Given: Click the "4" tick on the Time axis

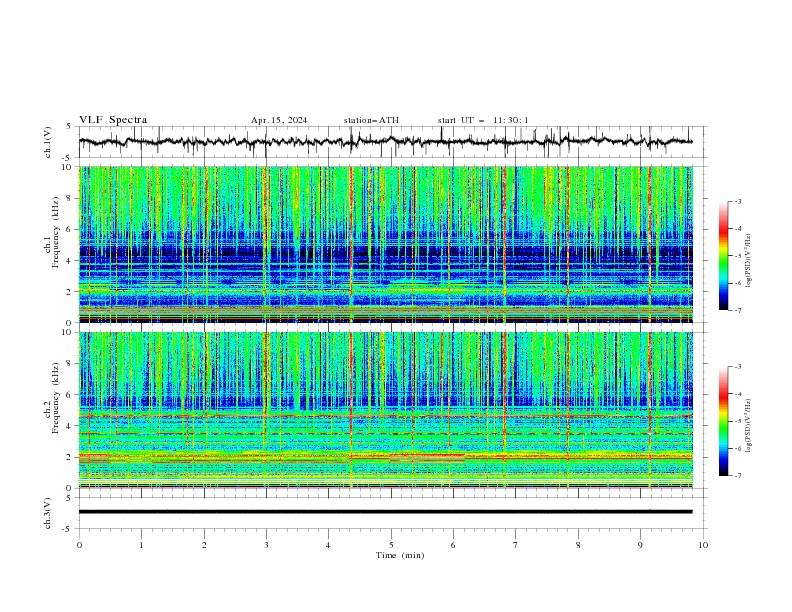Looking at the screenshot, I should pyautogui.click(x=328, y=545).
